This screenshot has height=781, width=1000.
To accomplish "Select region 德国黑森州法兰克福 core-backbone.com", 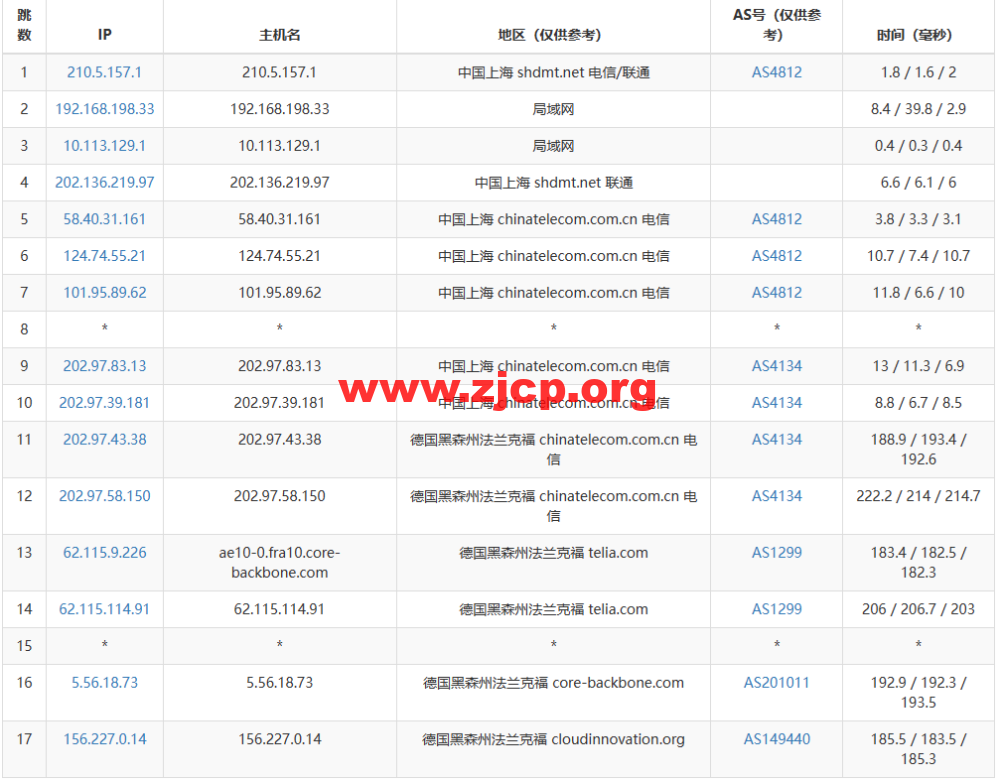I will pos(553,683).
